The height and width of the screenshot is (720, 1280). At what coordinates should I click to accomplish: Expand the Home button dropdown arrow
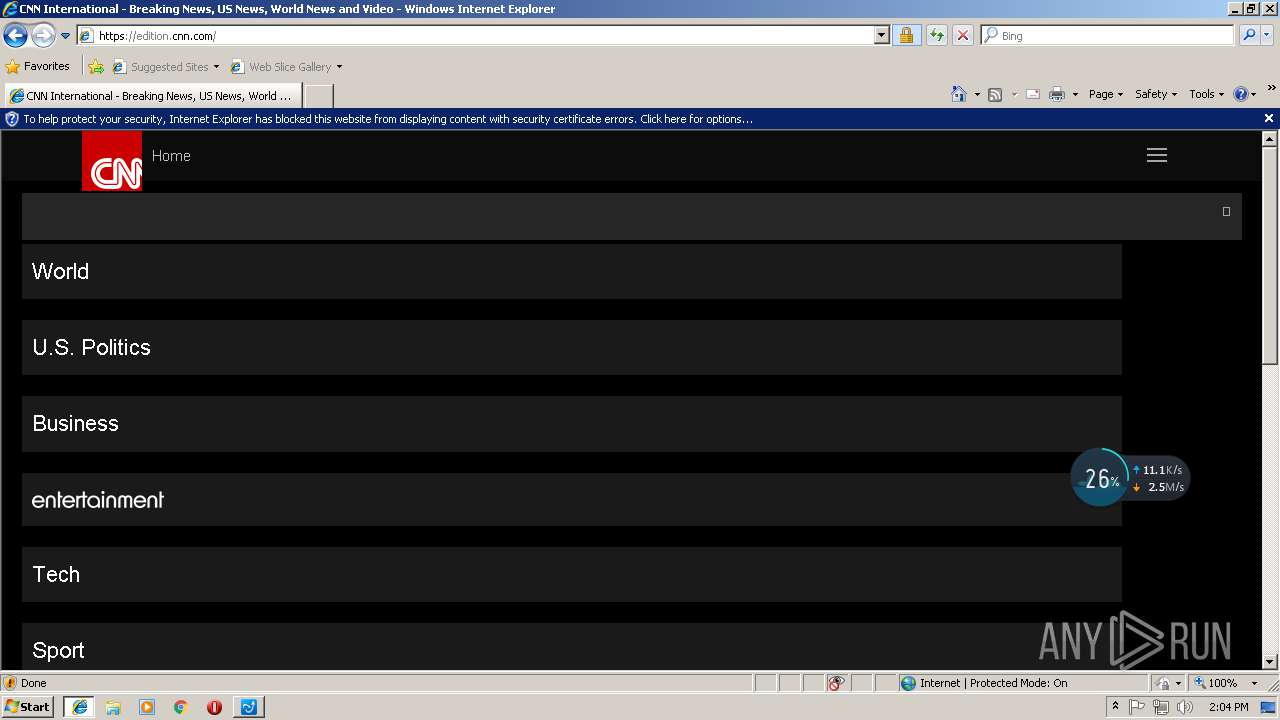point(977,94)
